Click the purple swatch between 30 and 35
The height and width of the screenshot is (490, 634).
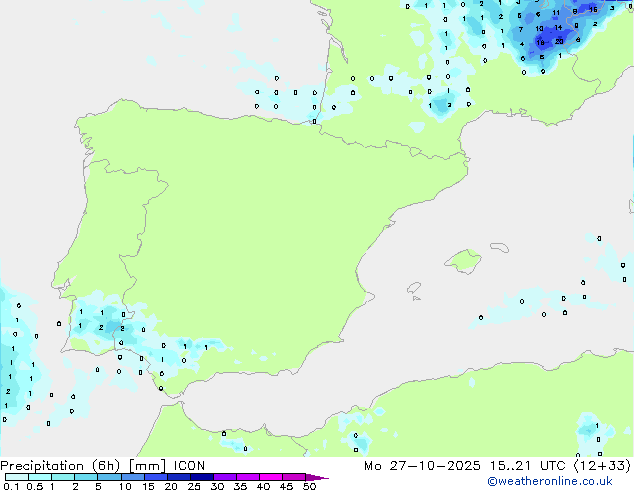click(x=225, y=477)
